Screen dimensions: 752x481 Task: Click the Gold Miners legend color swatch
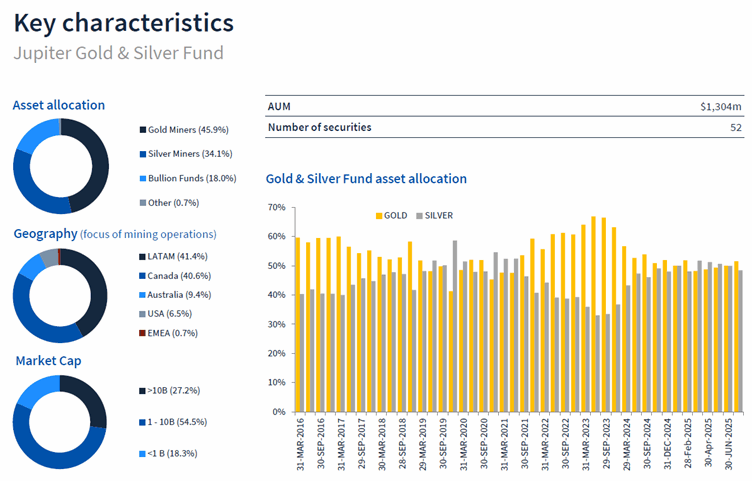143,130
